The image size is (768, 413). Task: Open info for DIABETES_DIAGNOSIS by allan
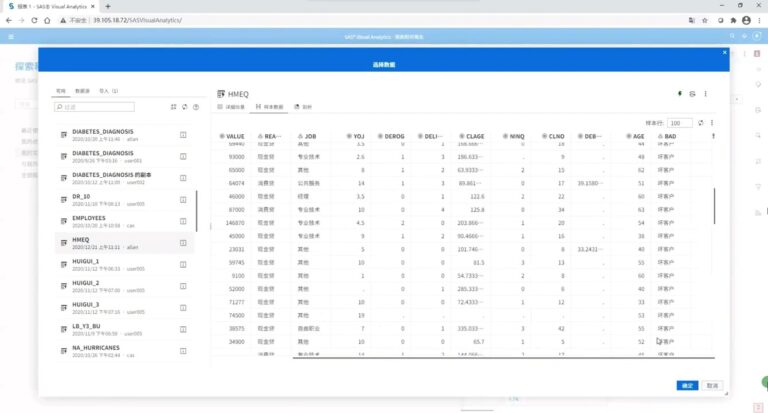(x=183, y=135)
